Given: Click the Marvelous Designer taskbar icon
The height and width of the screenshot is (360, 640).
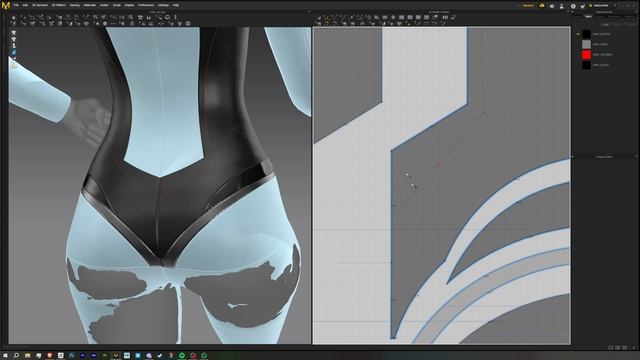Looking at the screenshot, I should click(116, 356).
